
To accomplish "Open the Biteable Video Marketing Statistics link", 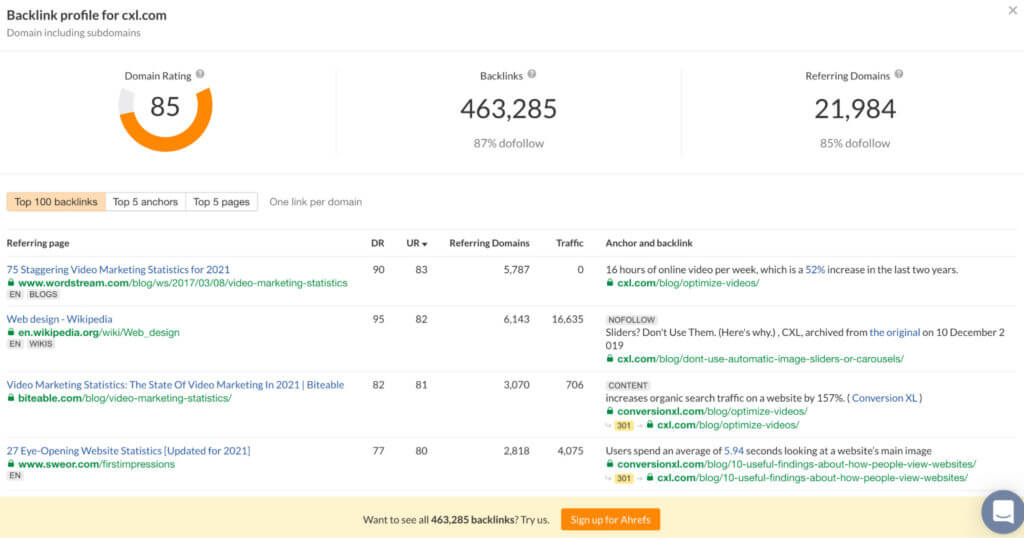I will pyautogui.click(x=175, y=385).
